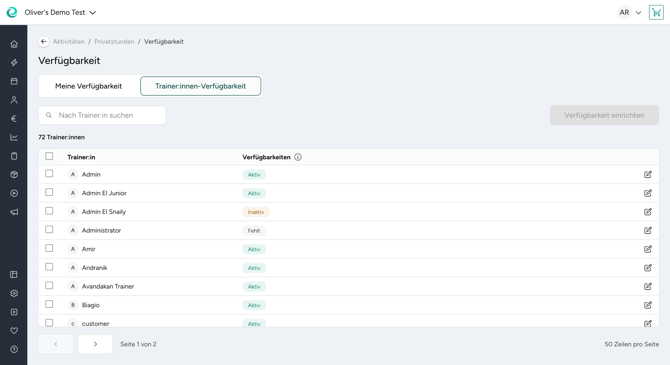Click the Verfügbarkeiten column header
This screenshot has width=670, height=365.
[x=266, y=157]
